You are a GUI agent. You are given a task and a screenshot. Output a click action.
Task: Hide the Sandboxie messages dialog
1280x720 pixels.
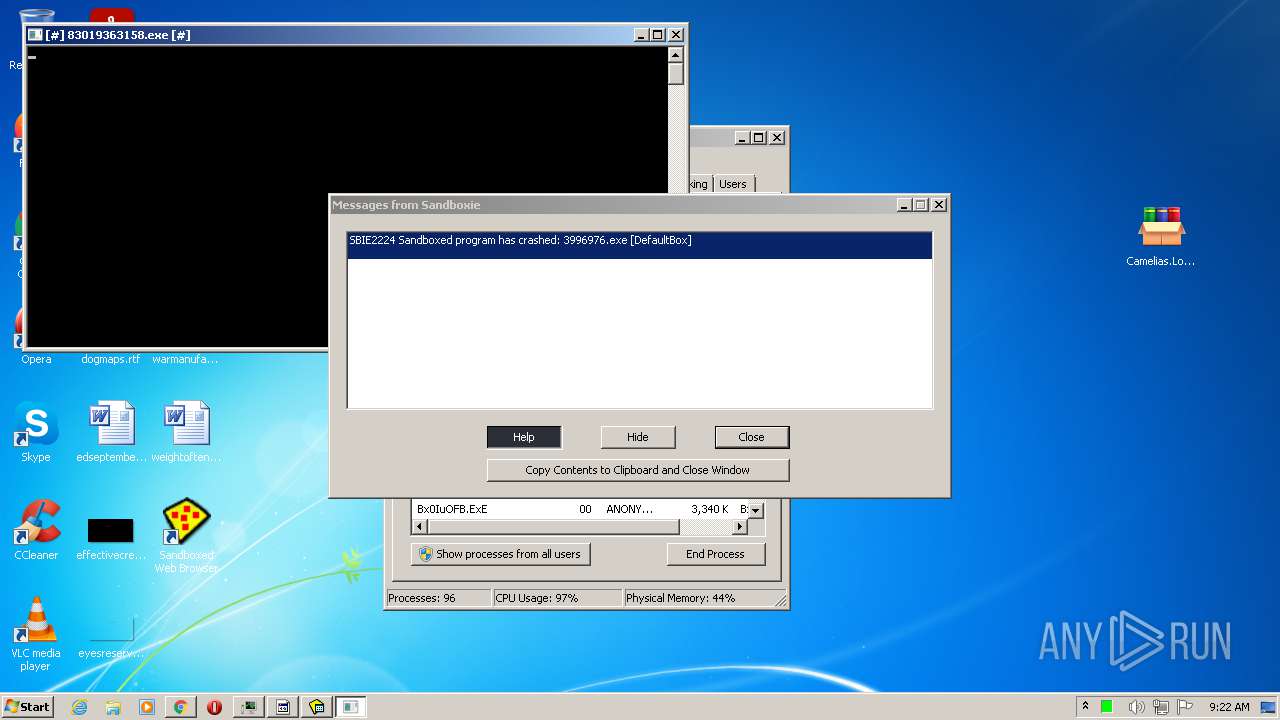[x=638, y=437]
